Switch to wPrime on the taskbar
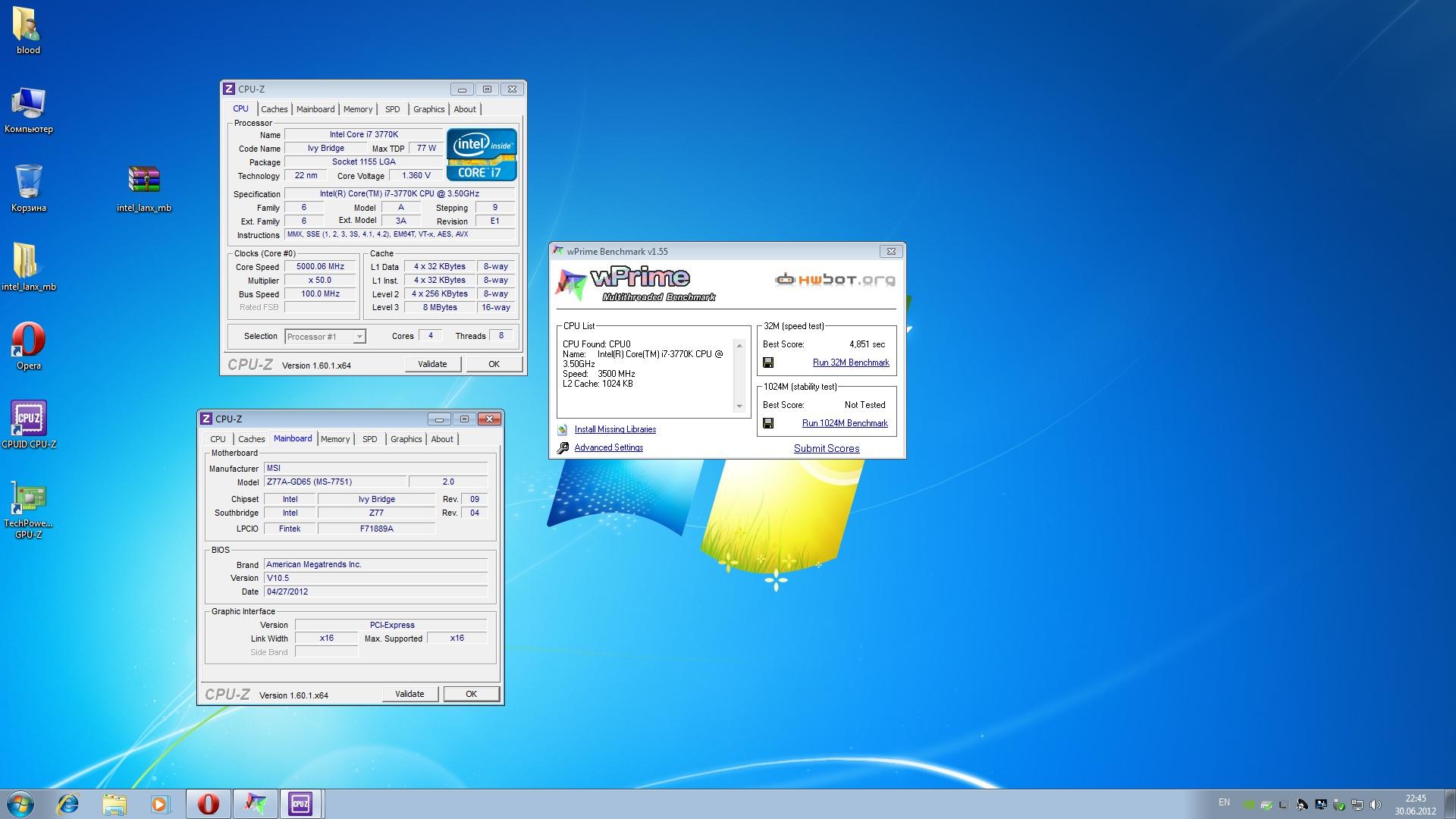The height and width of the screenshot is (819, 1456). coord(255,804)
